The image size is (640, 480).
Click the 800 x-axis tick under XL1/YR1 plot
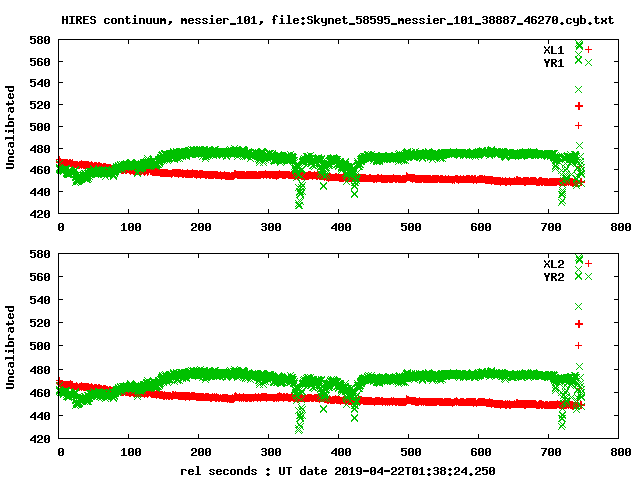pos(621,227)
